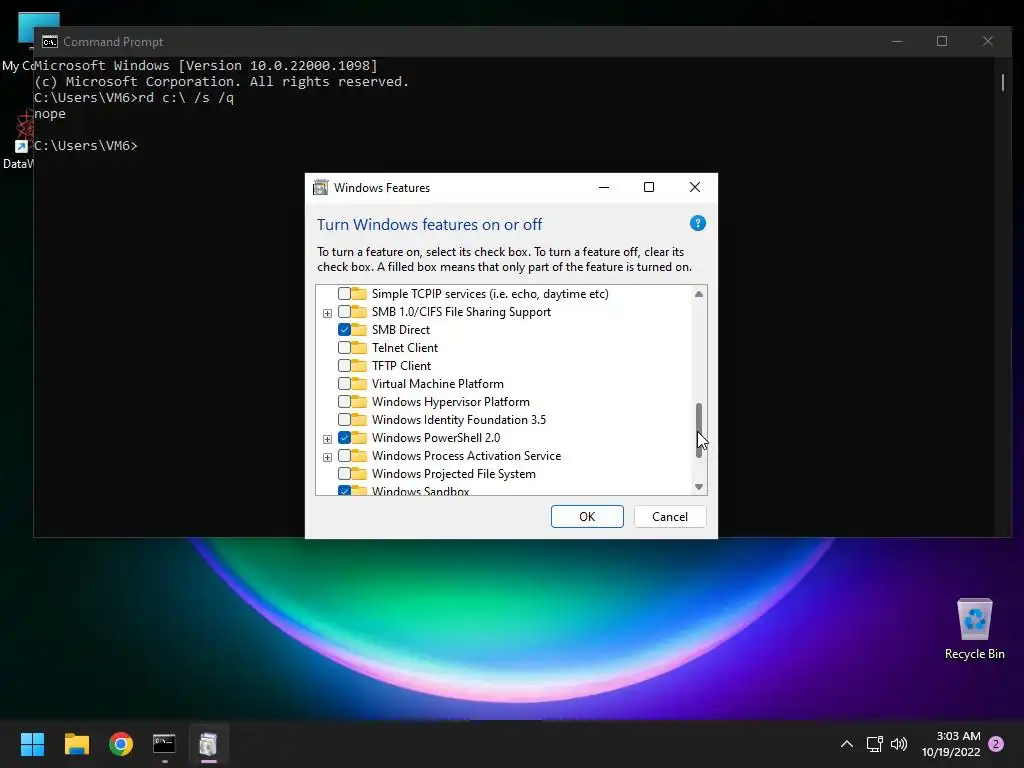1024x768 pixels.
Task: Cancel the Windows Features dialog
Action: click(x=670, y=517)
